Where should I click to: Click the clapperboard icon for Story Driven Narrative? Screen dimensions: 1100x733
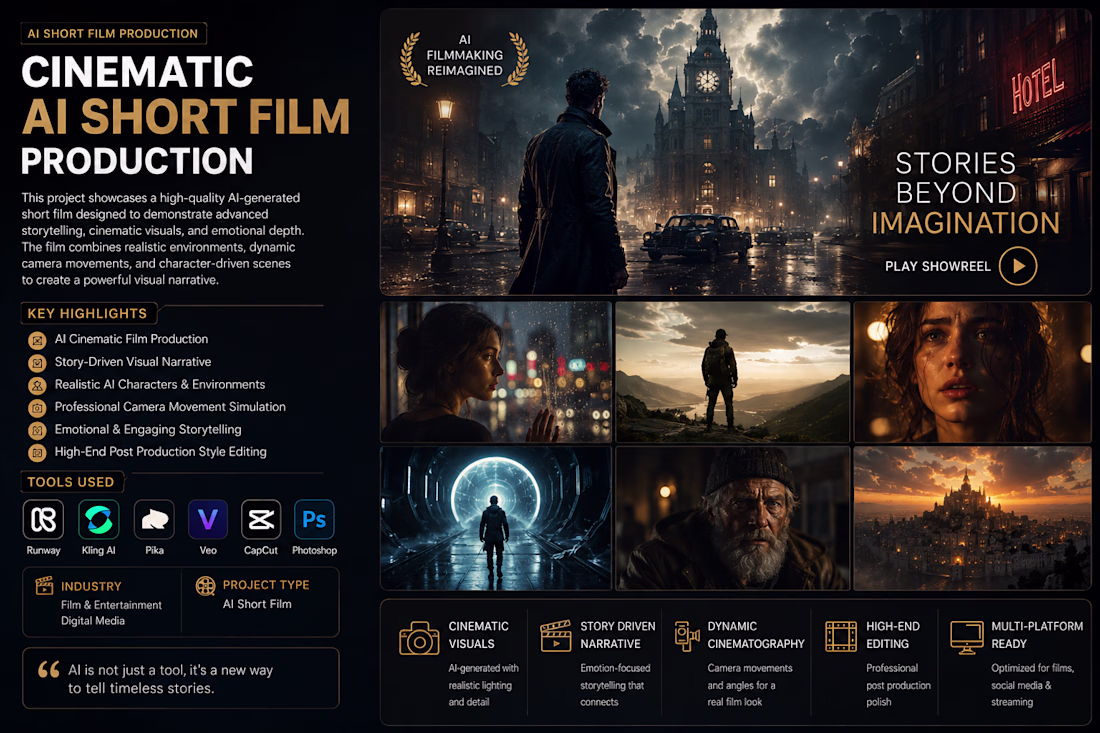[x=556, y=636]
